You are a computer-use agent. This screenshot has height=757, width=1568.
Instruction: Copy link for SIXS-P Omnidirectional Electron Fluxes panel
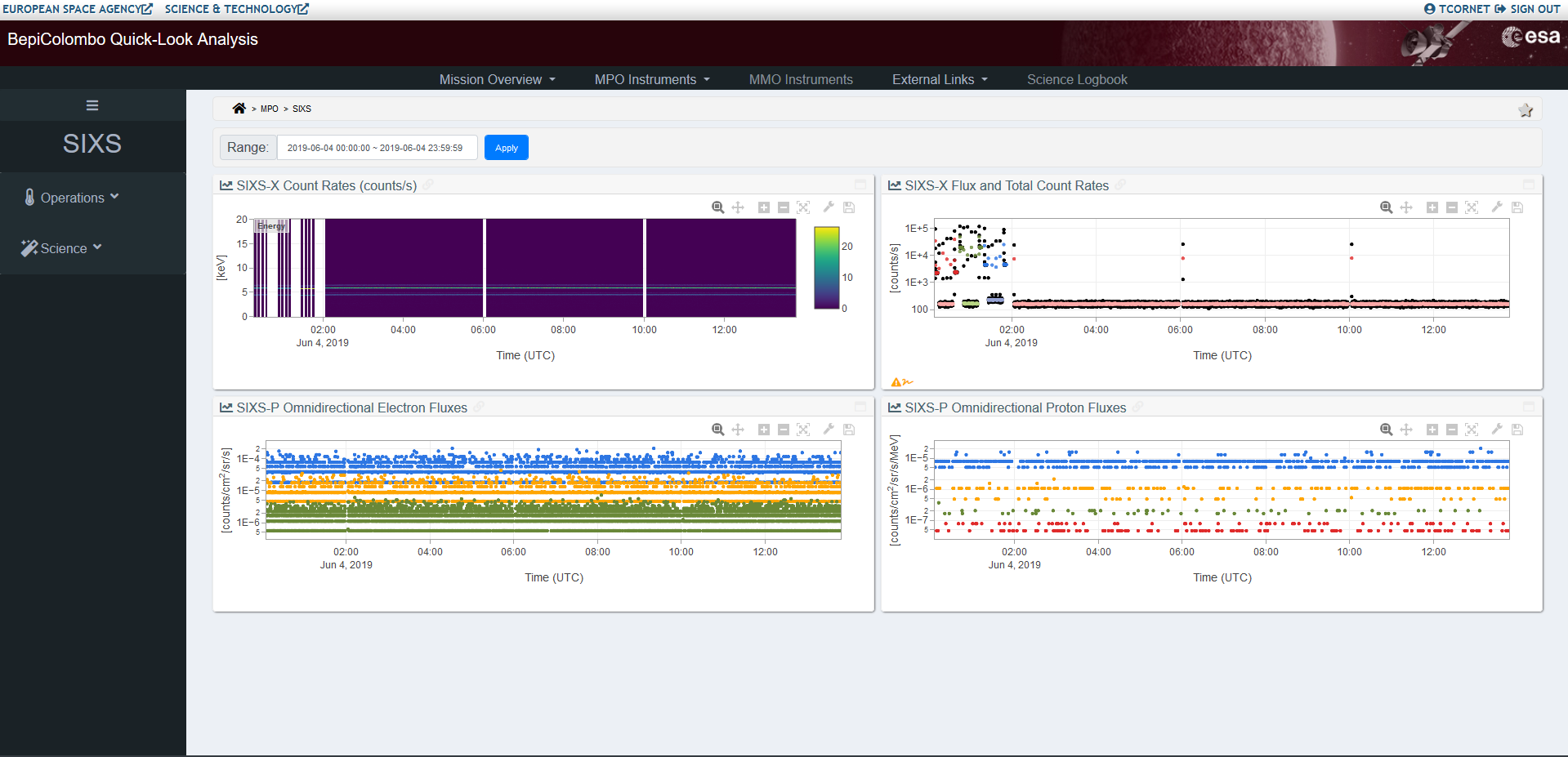pos(479,407)
